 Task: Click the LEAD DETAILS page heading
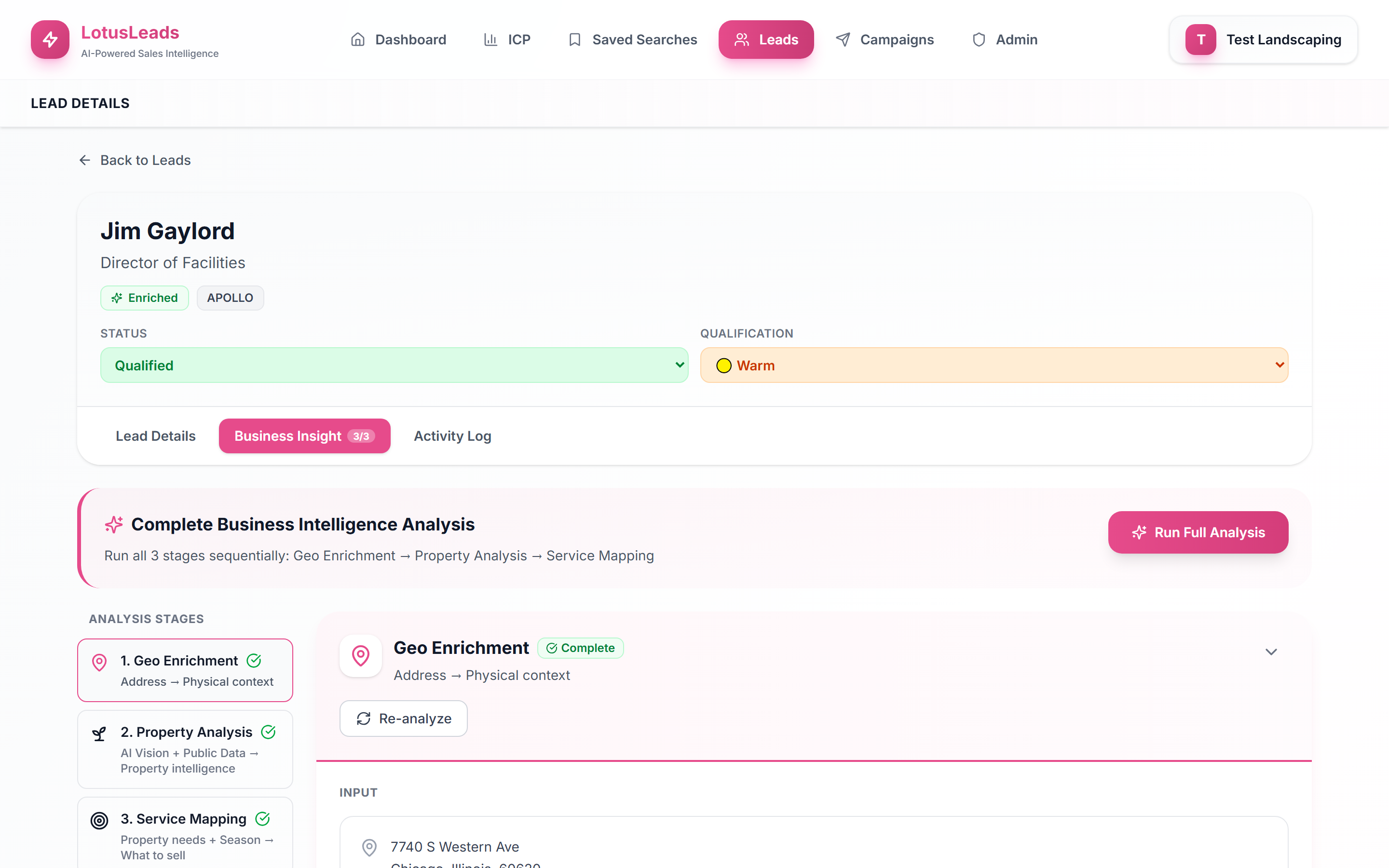(81, 103)
